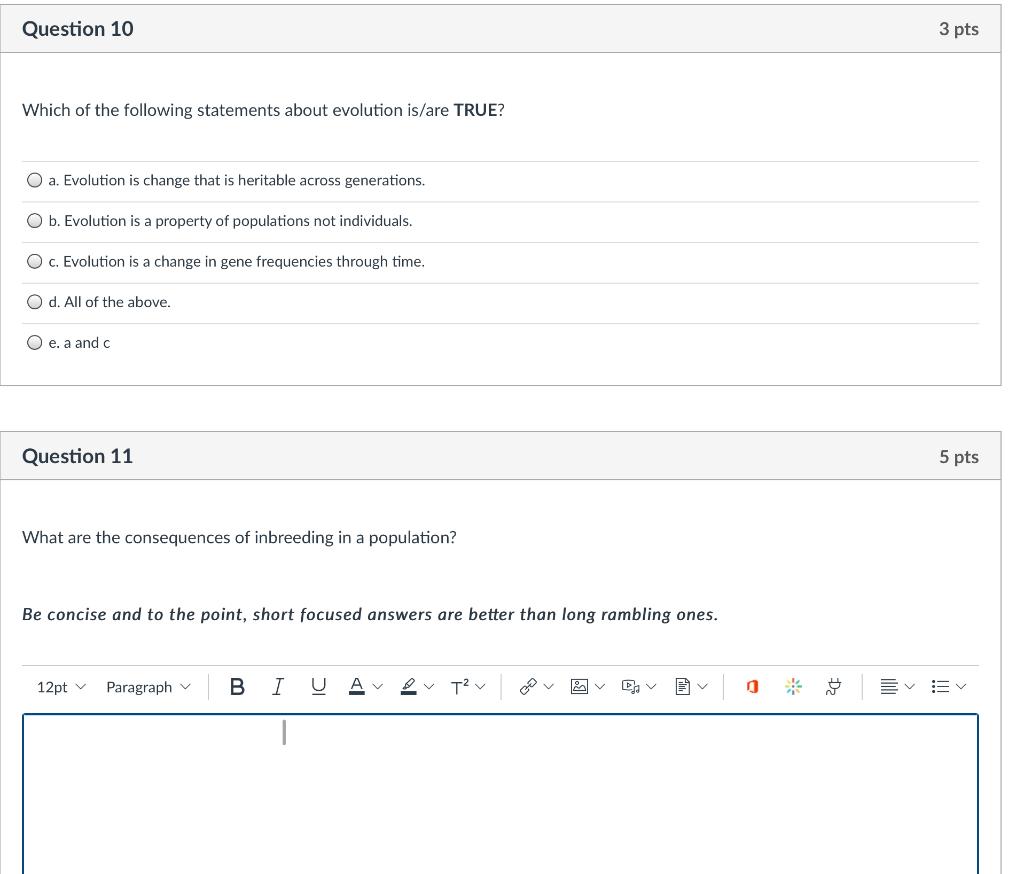Screen dimensions: 1024x874
Task: Click the inbreeding consequences question text
Action: click(240, 538)
